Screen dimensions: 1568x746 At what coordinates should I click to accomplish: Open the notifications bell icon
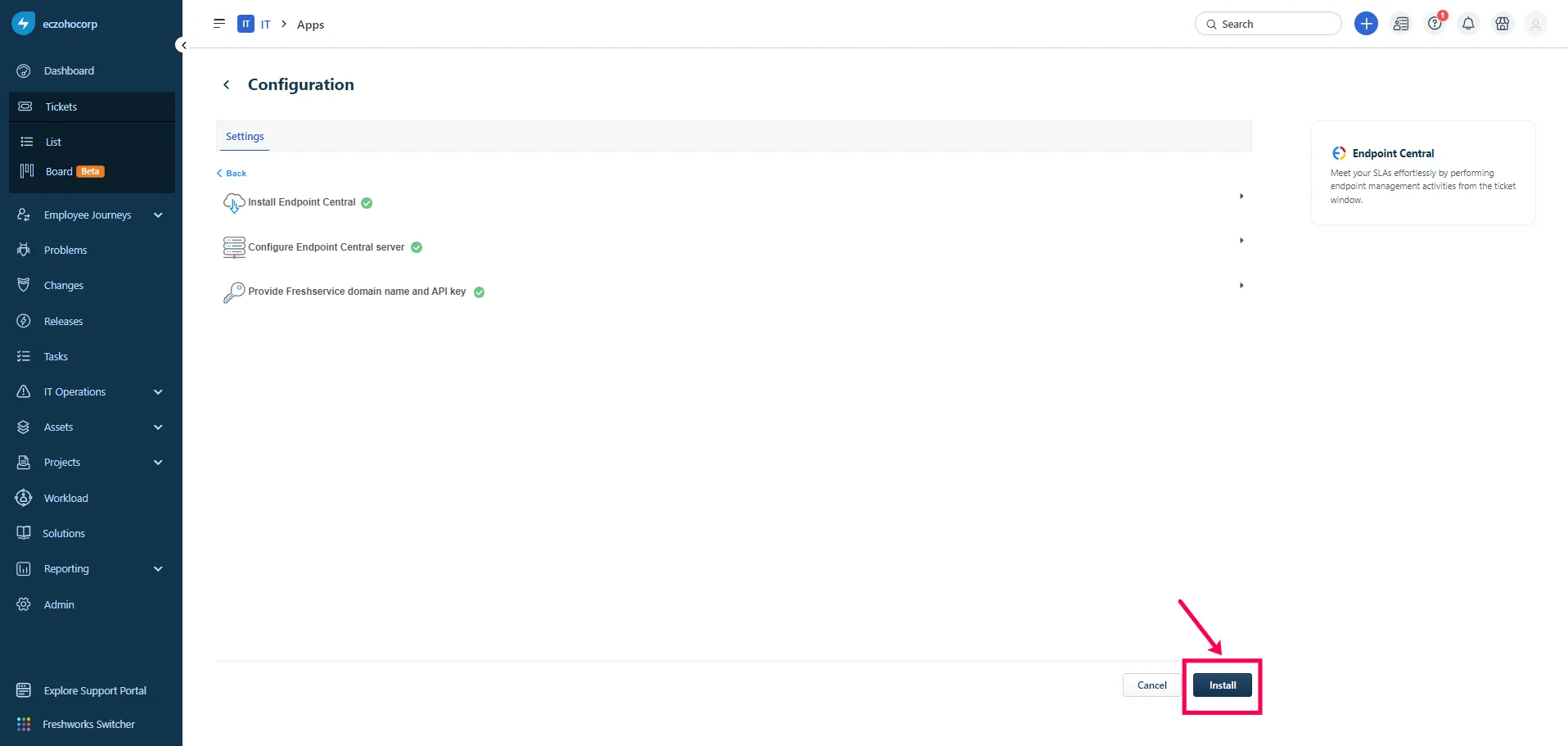tap(1468, 24)
